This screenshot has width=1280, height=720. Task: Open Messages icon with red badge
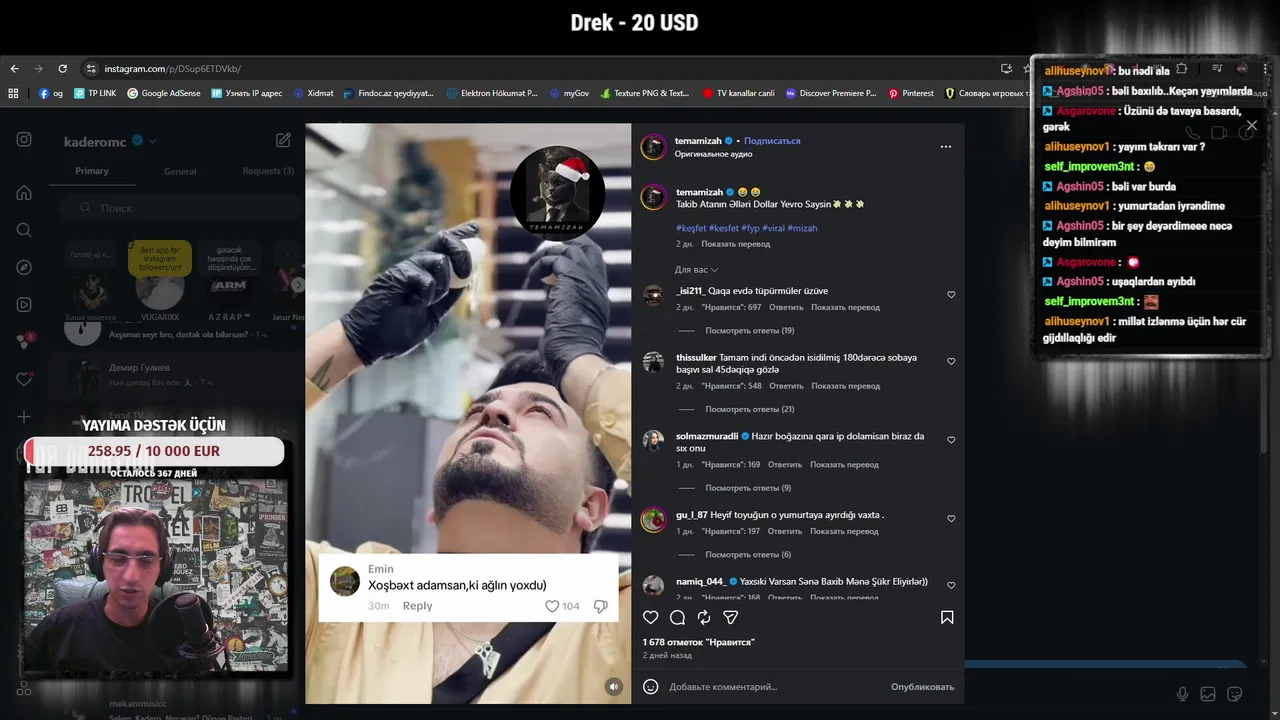pyautogui.click(x=24, y=341)
